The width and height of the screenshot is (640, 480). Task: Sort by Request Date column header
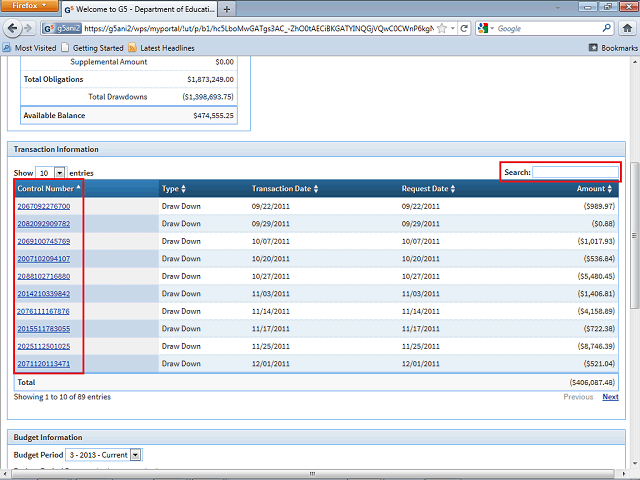click(x=429, y=189)
